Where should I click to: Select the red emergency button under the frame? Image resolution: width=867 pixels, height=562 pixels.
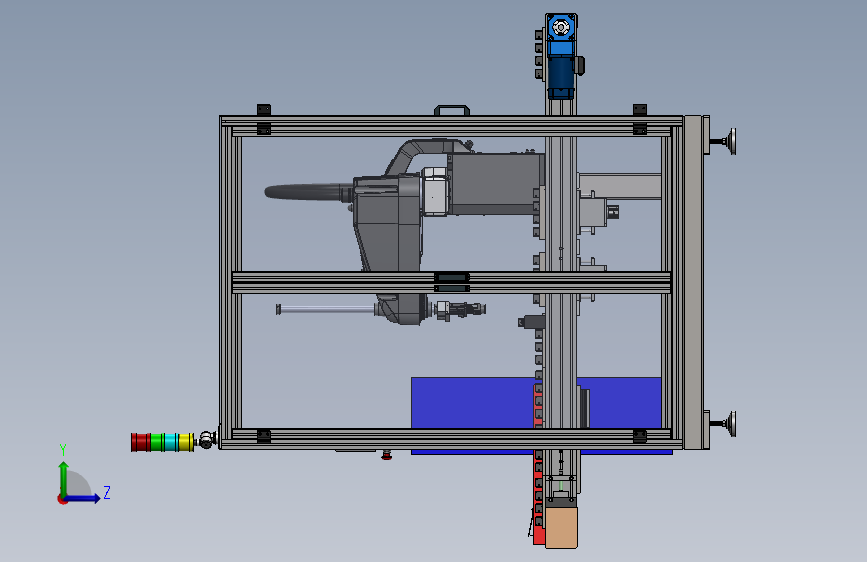tap(387, 455)
